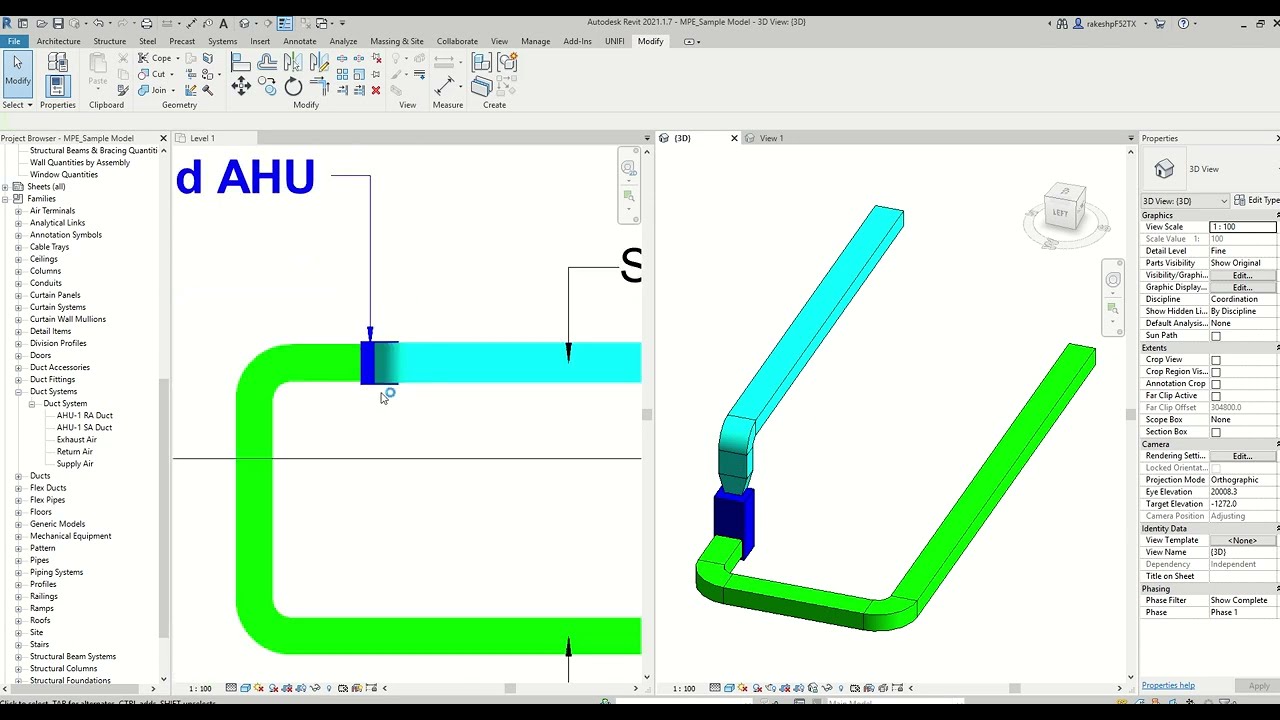Expand the Air Terminals family node
This screenshot has height=720, width=1280.
point(18,211)
